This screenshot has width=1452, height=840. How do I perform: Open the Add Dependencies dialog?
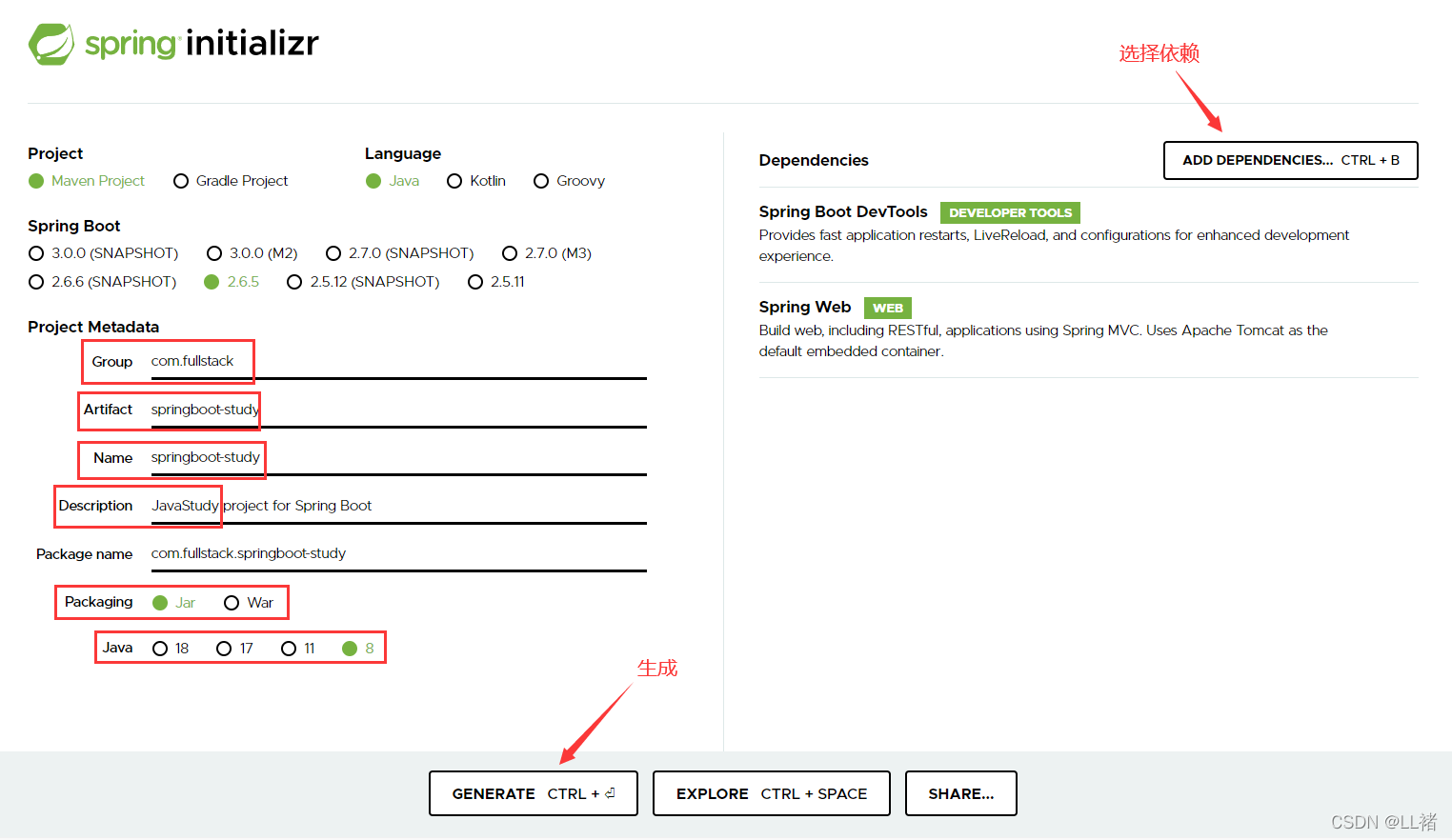(x=1291, y=160)
